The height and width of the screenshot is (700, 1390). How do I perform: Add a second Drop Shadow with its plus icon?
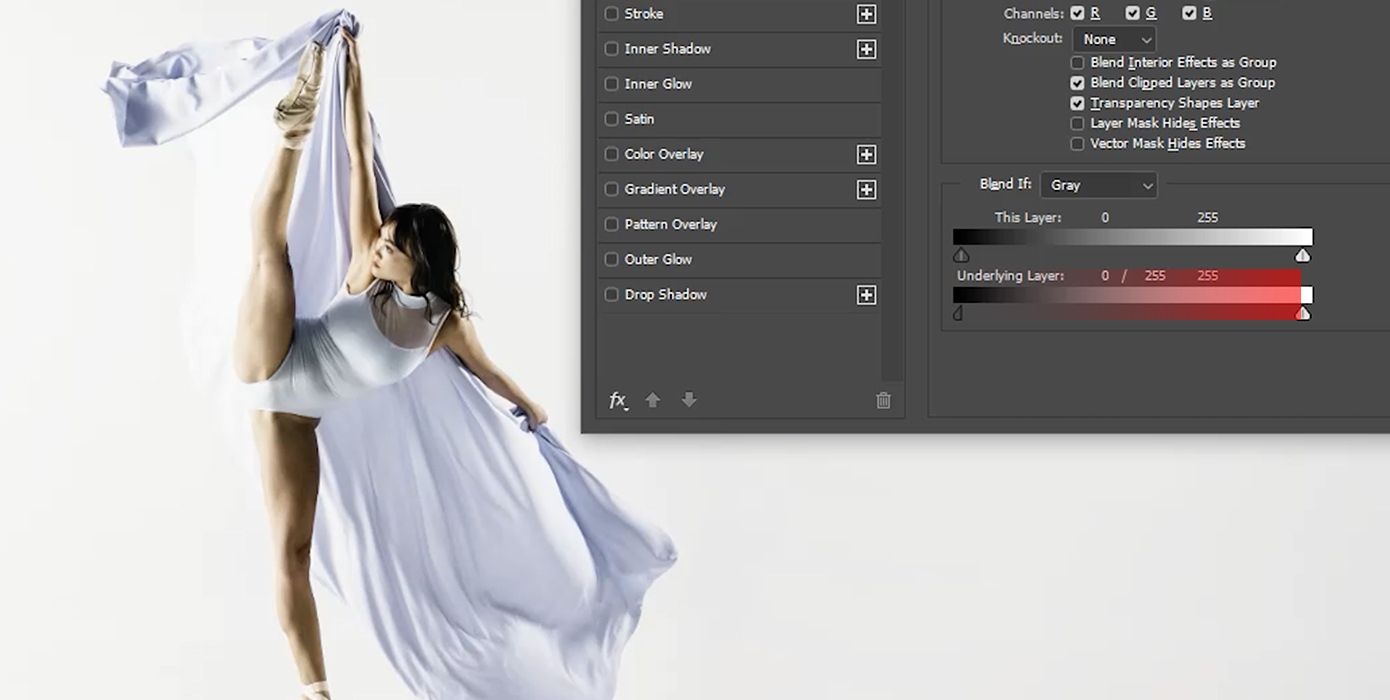click(x=866, y=294)
